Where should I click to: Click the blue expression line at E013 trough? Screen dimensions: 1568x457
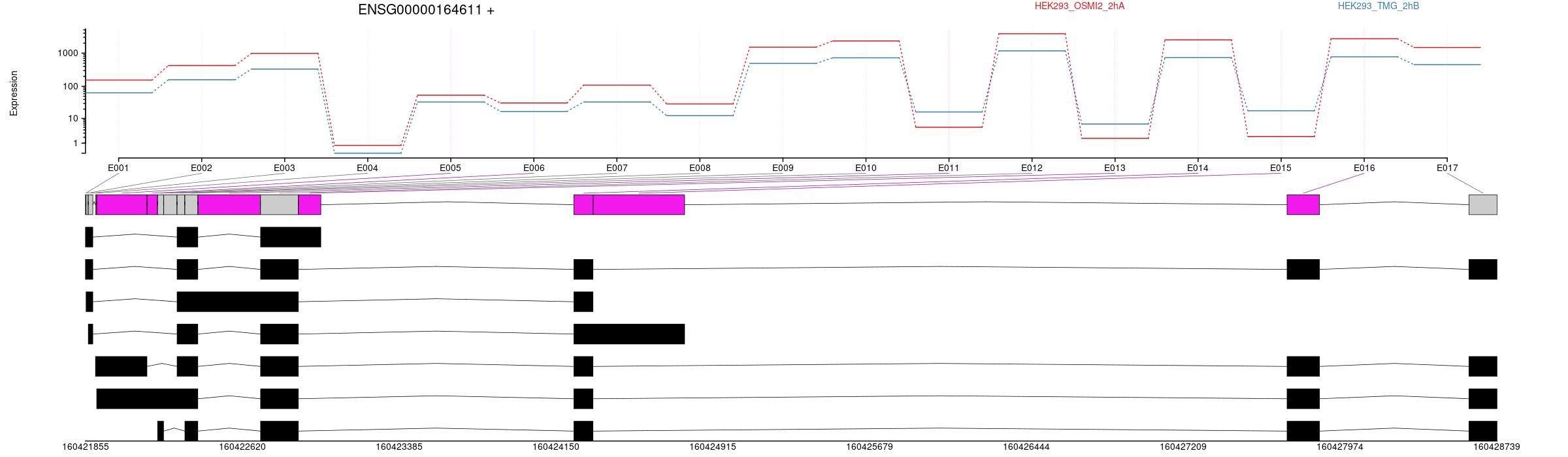(1115, 124)
